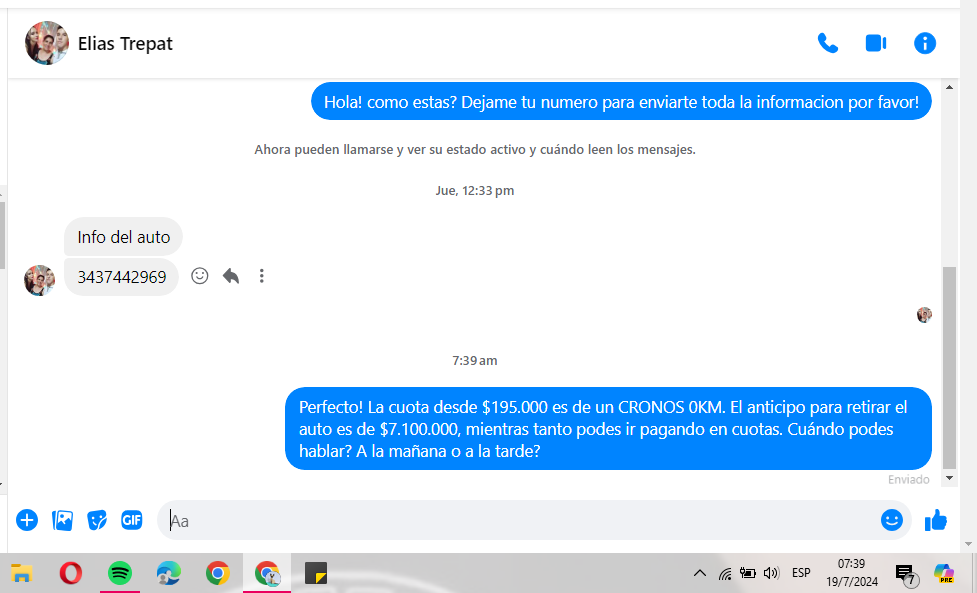Attach a photo or file

click(62, 519)
